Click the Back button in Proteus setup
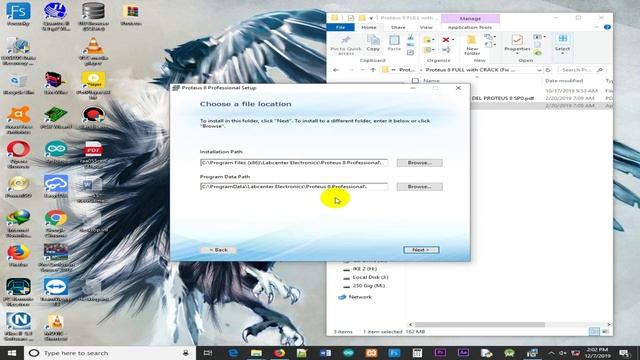 pyautogui.click(x=218, y=249)
